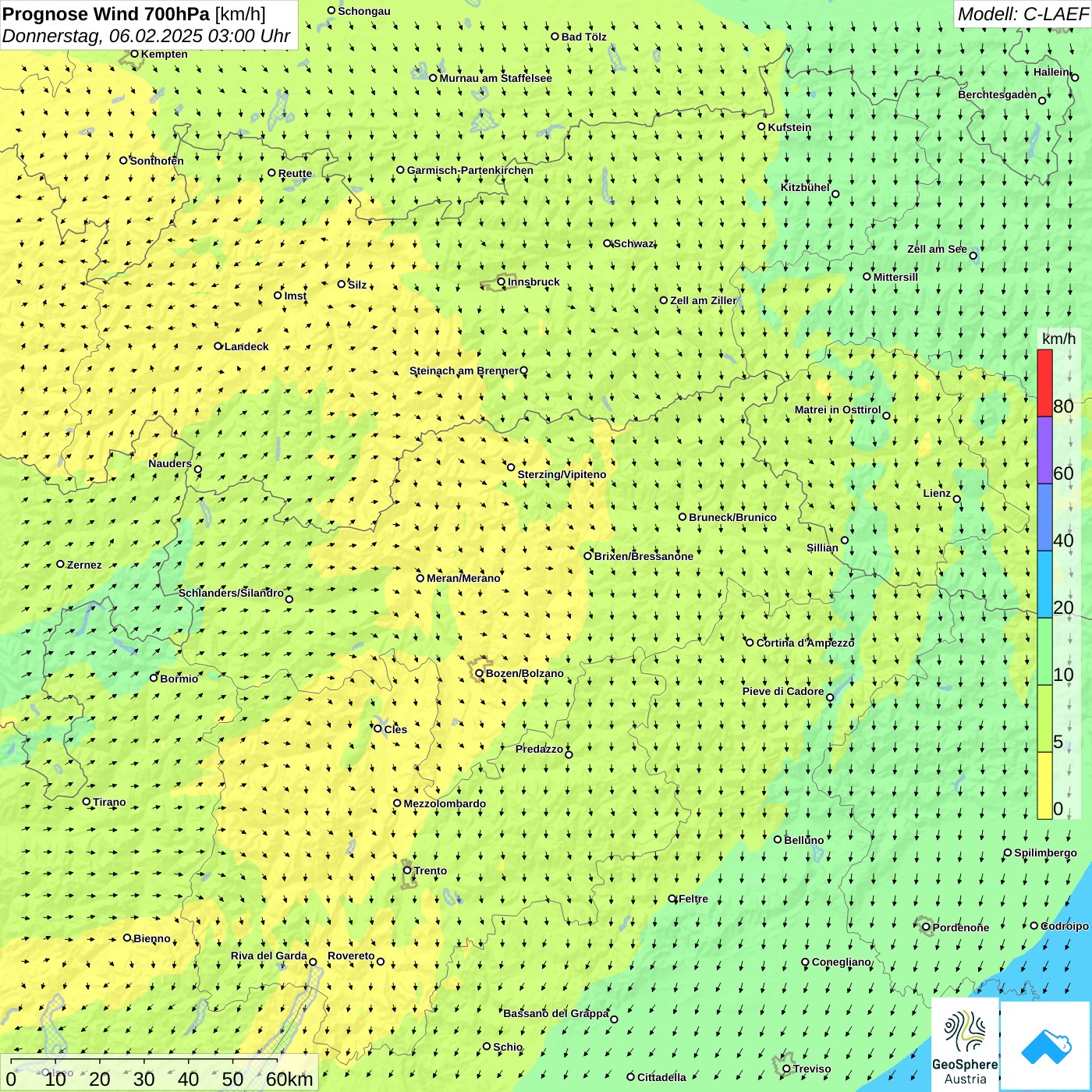Click the 'Zell am Ziller' label
Screen dimensions: 1092x1092
coord(703,300)
